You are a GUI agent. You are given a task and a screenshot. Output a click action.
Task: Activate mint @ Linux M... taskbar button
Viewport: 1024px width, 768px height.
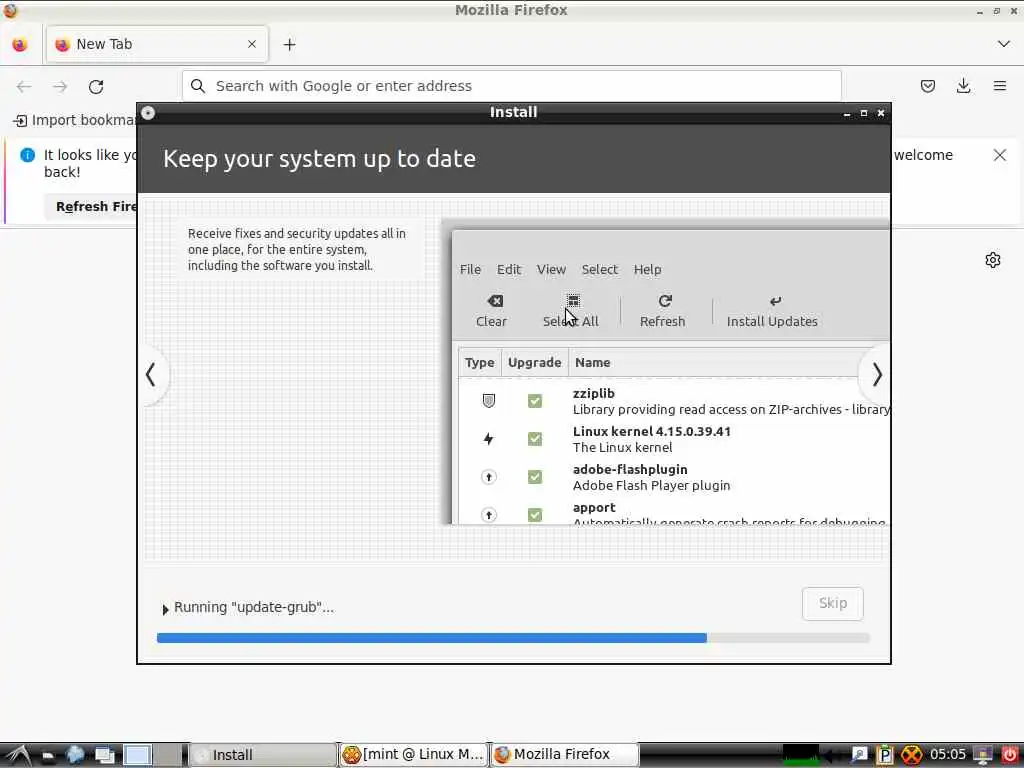click(x=414, y=755)
